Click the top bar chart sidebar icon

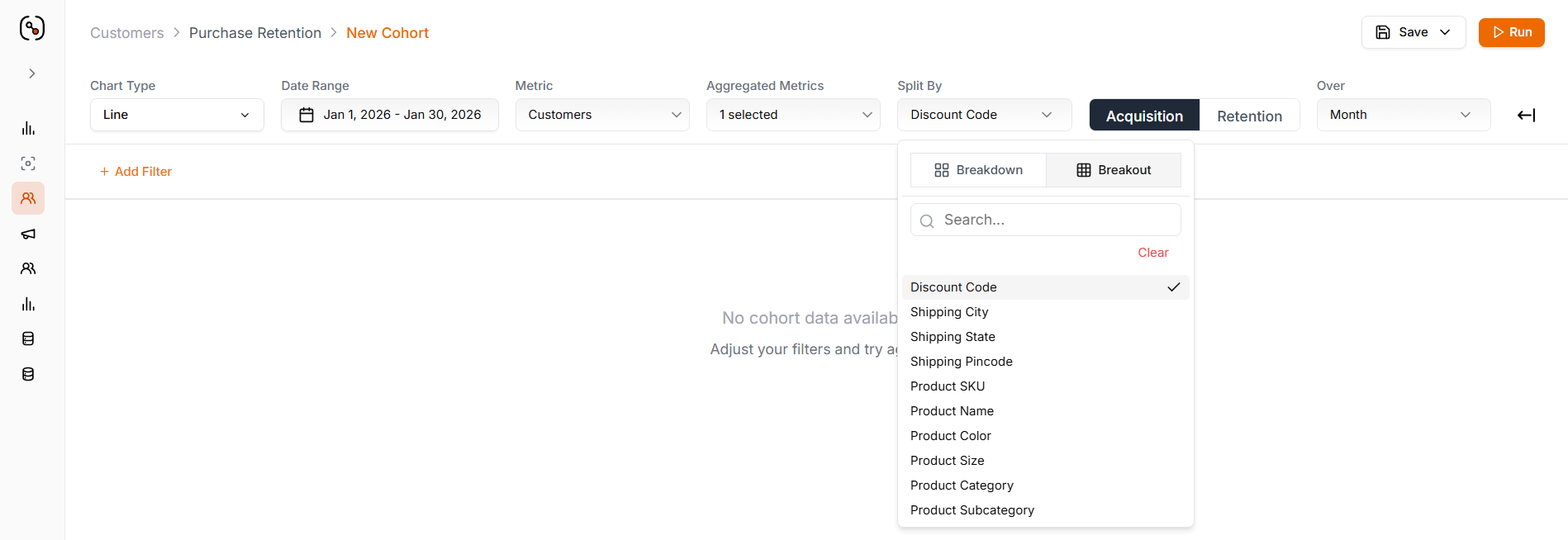pyautogui.click(x=28, y=128)
